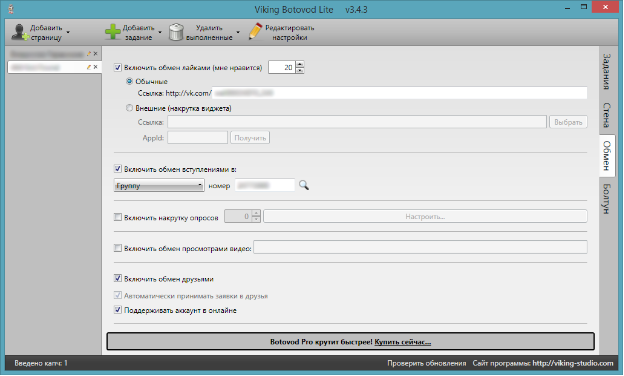The image size is (624, 376).
Task: Uncheck the friends exchange checkbox
Action: pyautogui.click(x=118, y=279)
